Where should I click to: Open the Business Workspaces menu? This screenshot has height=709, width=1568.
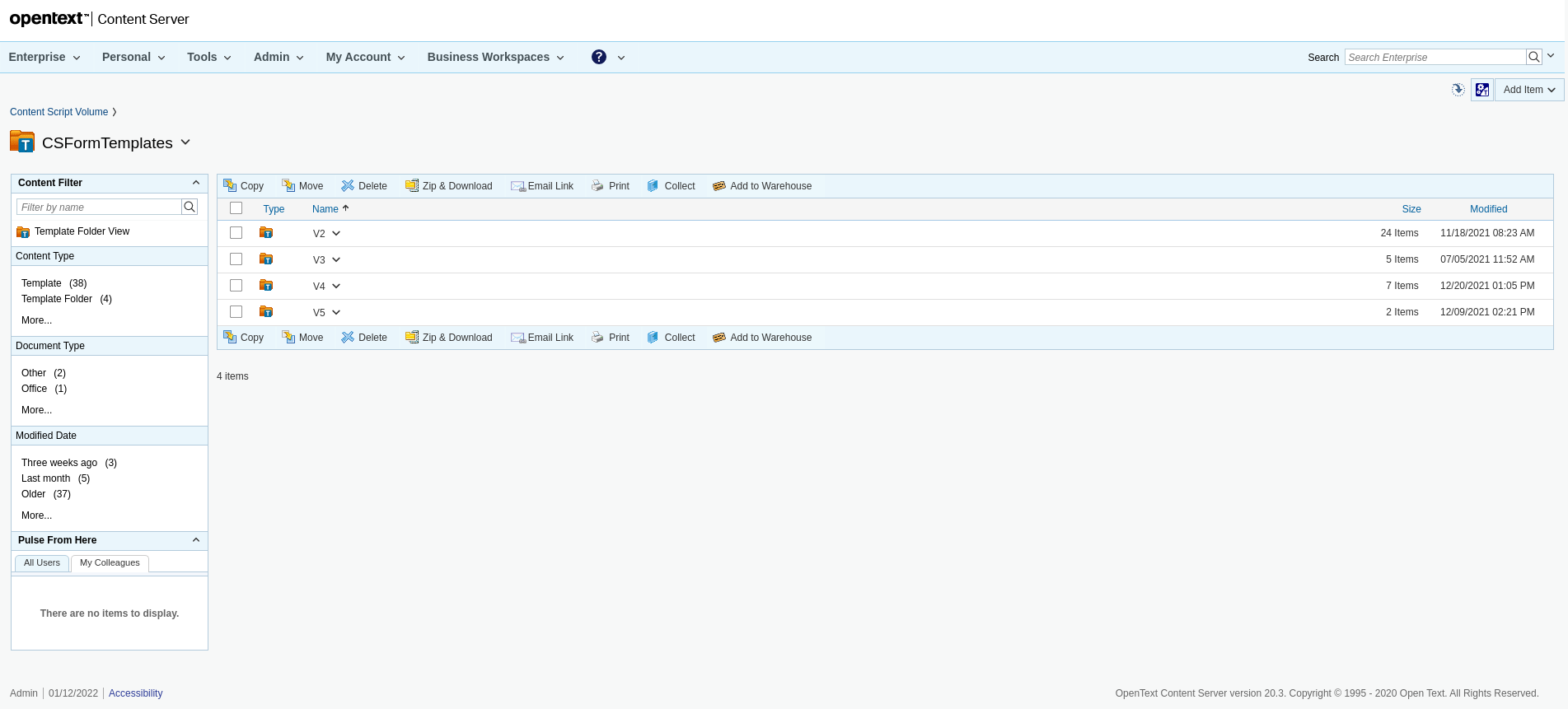click(495, 57)
